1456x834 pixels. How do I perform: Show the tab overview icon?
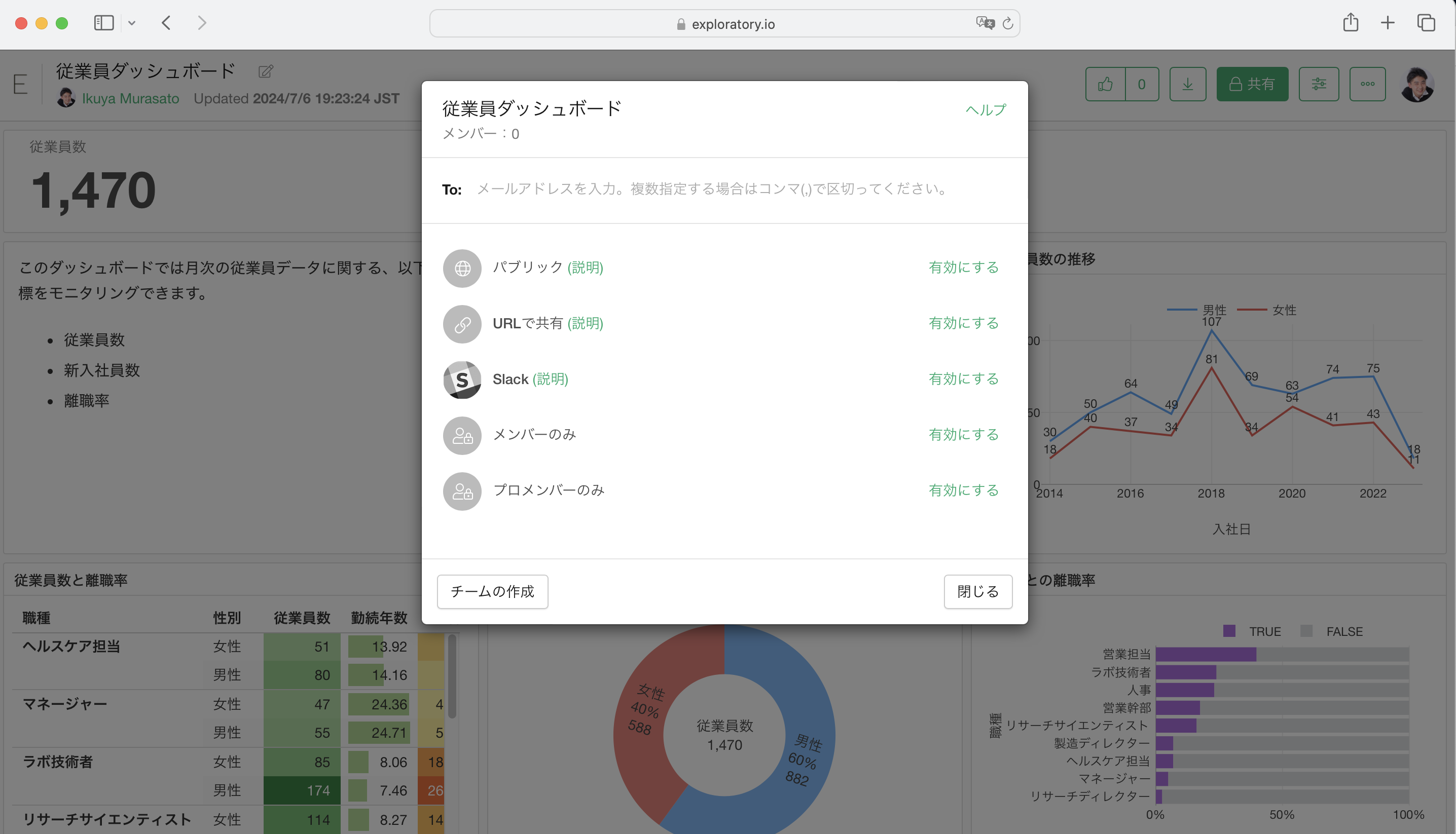1426,23
